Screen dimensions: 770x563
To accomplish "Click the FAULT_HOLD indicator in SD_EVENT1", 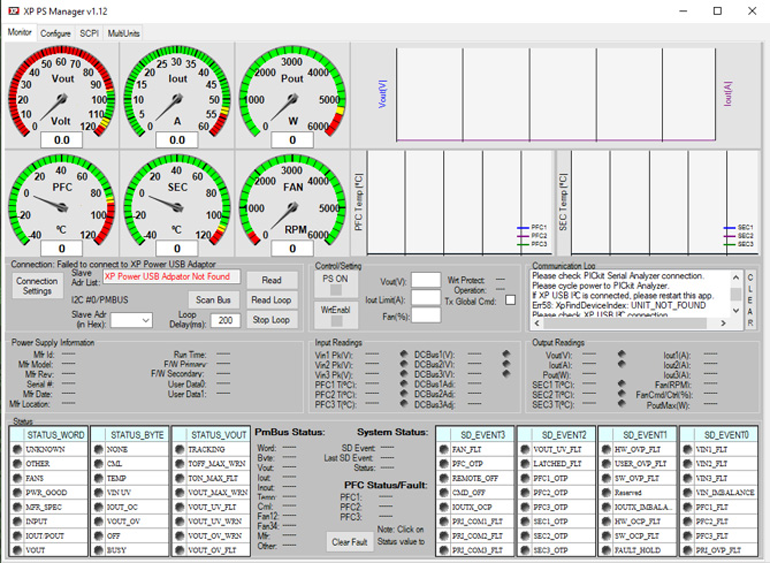I will coord(606,549).
